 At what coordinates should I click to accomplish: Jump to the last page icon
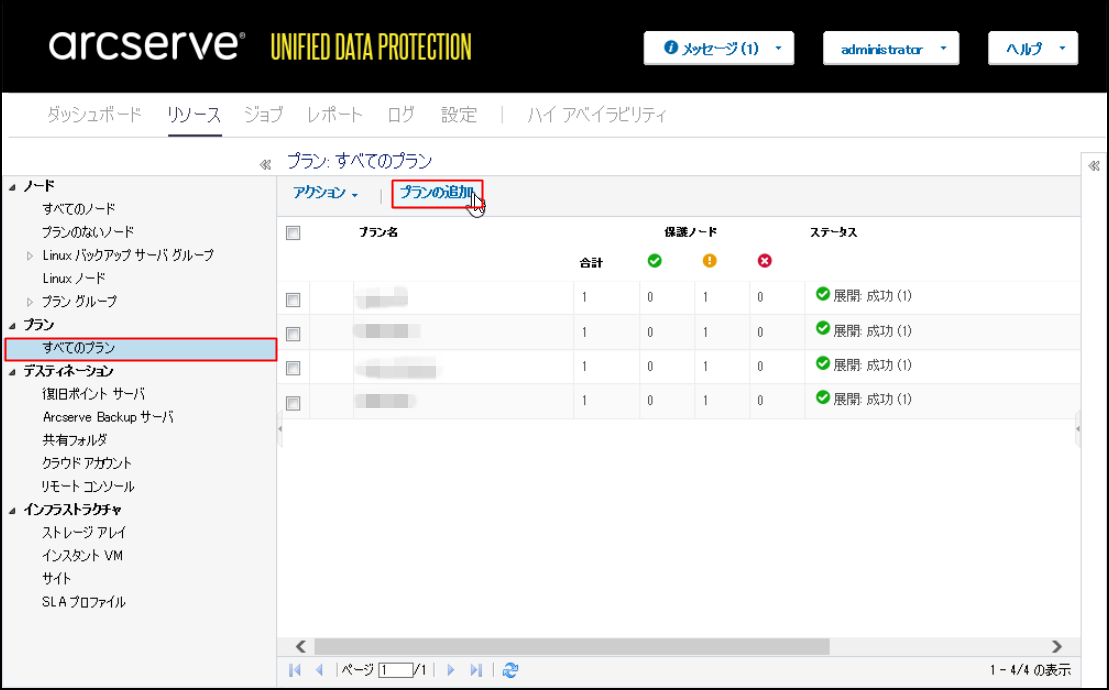[477, 669]
